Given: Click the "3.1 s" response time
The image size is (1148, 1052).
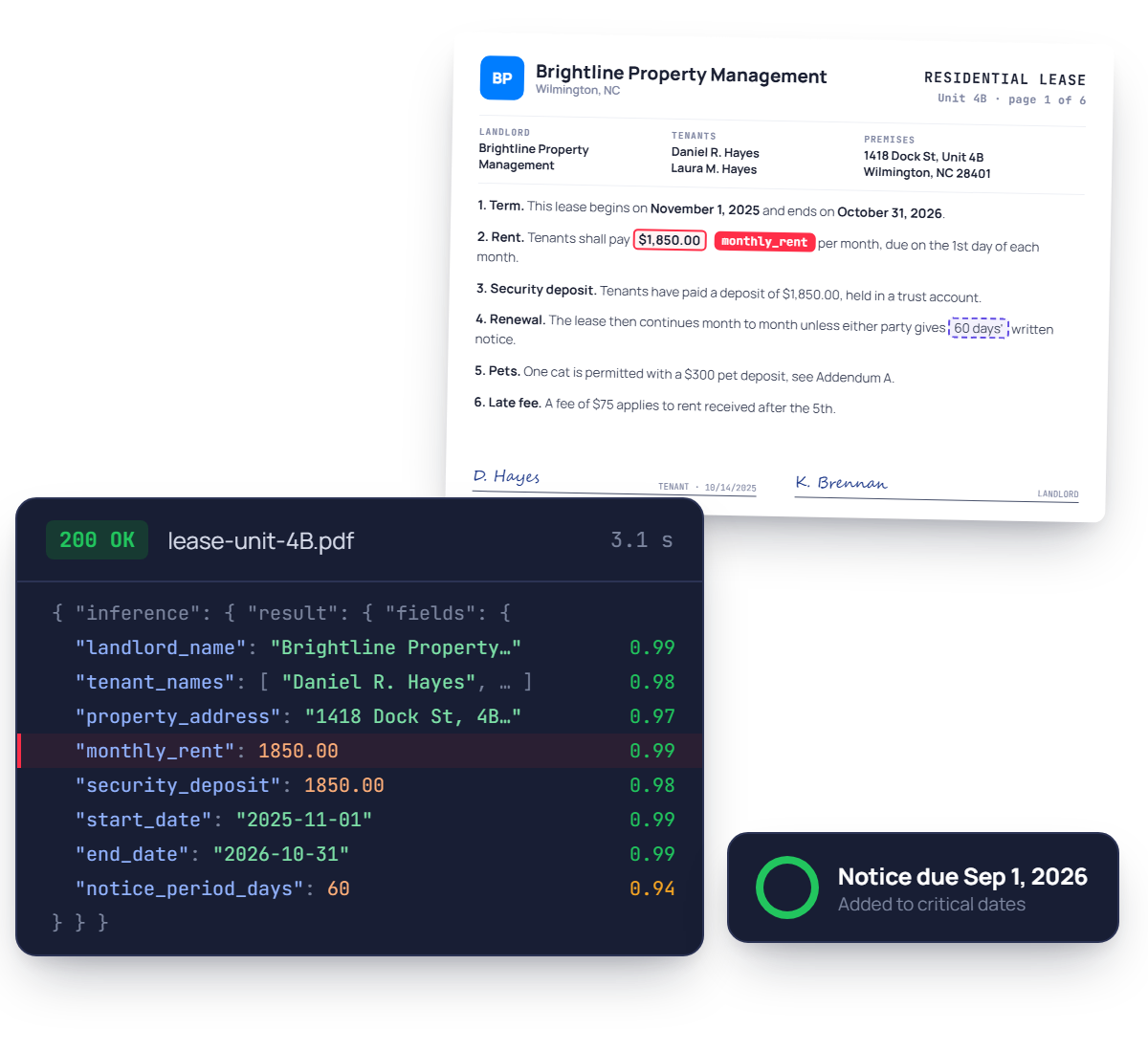Looking at the screenshot, I should pos(642,540).
